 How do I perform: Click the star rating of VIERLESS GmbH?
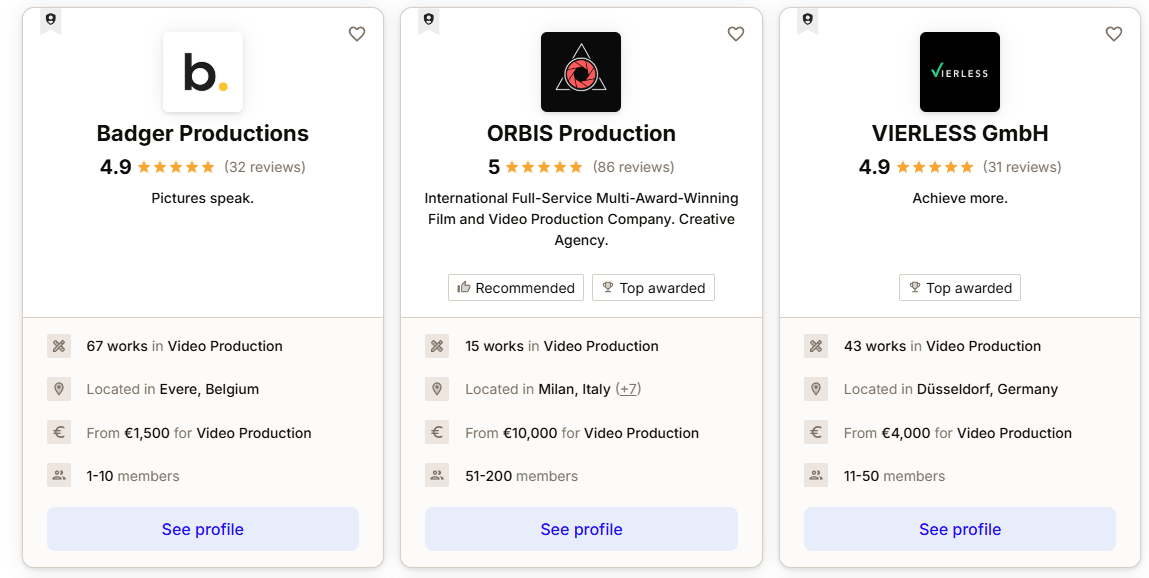click(935, 167)
